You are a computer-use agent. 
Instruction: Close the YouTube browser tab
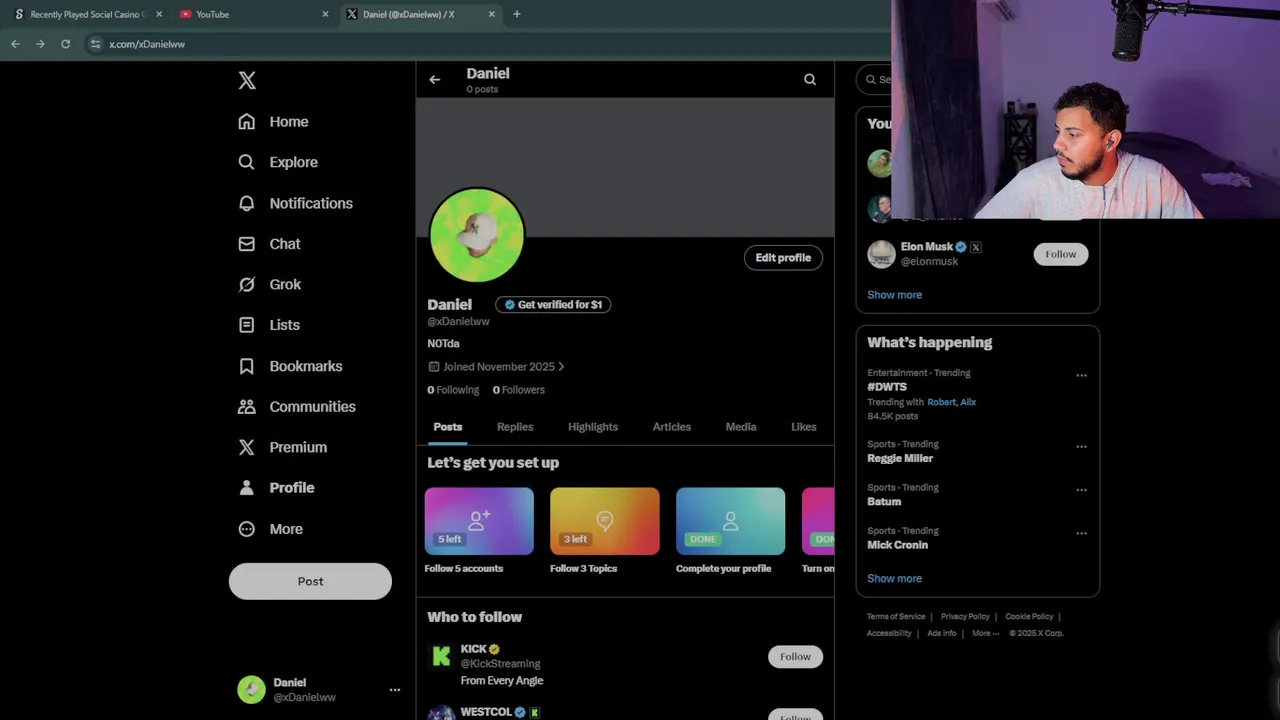[325, 14]
